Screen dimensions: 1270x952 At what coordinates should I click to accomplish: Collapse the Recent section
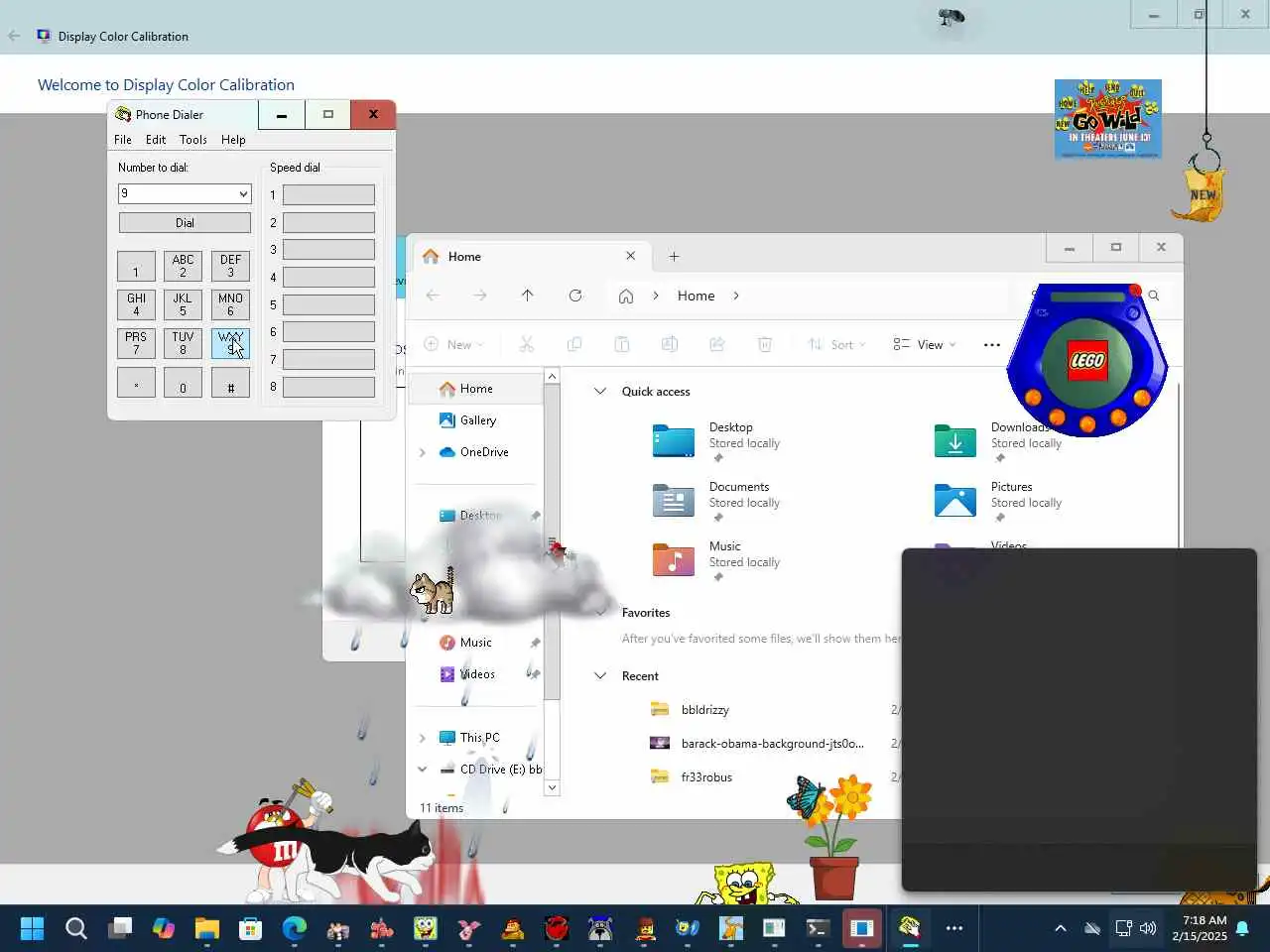pos(599,675)
